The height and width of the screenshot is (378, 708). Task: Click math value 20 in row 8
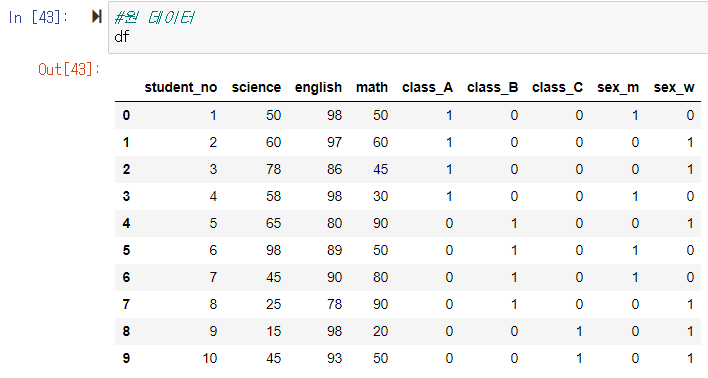pos(381,331)
